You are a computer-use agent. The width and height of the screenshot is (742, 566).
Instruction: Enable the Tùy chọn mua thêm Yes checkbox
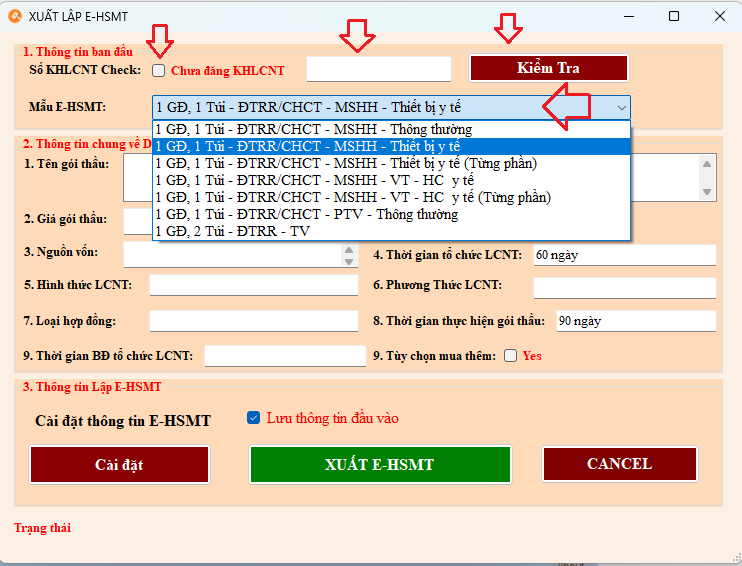[x=511, y=356]
